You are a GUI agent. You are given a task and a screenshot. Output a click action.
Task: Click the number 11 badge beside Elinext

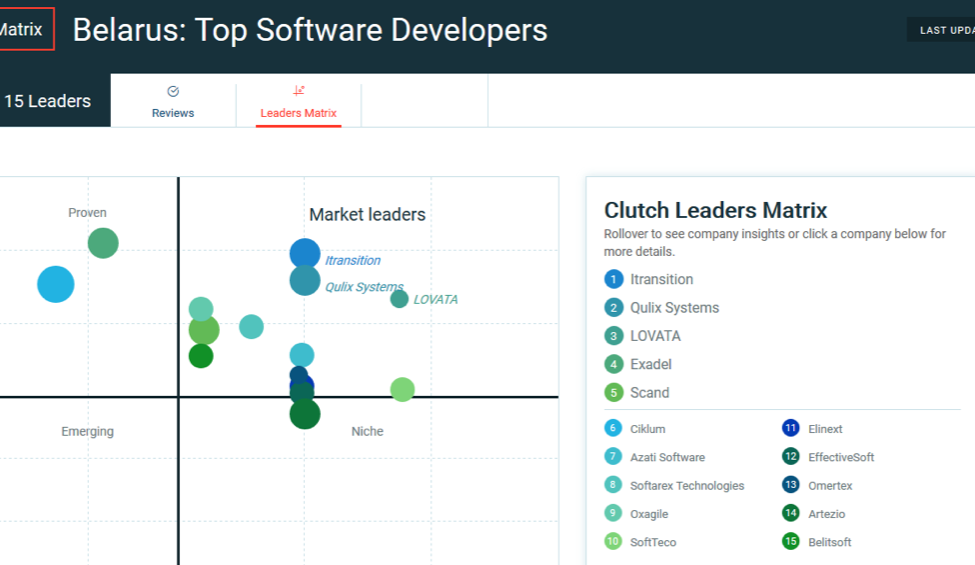tap(791, 428)
